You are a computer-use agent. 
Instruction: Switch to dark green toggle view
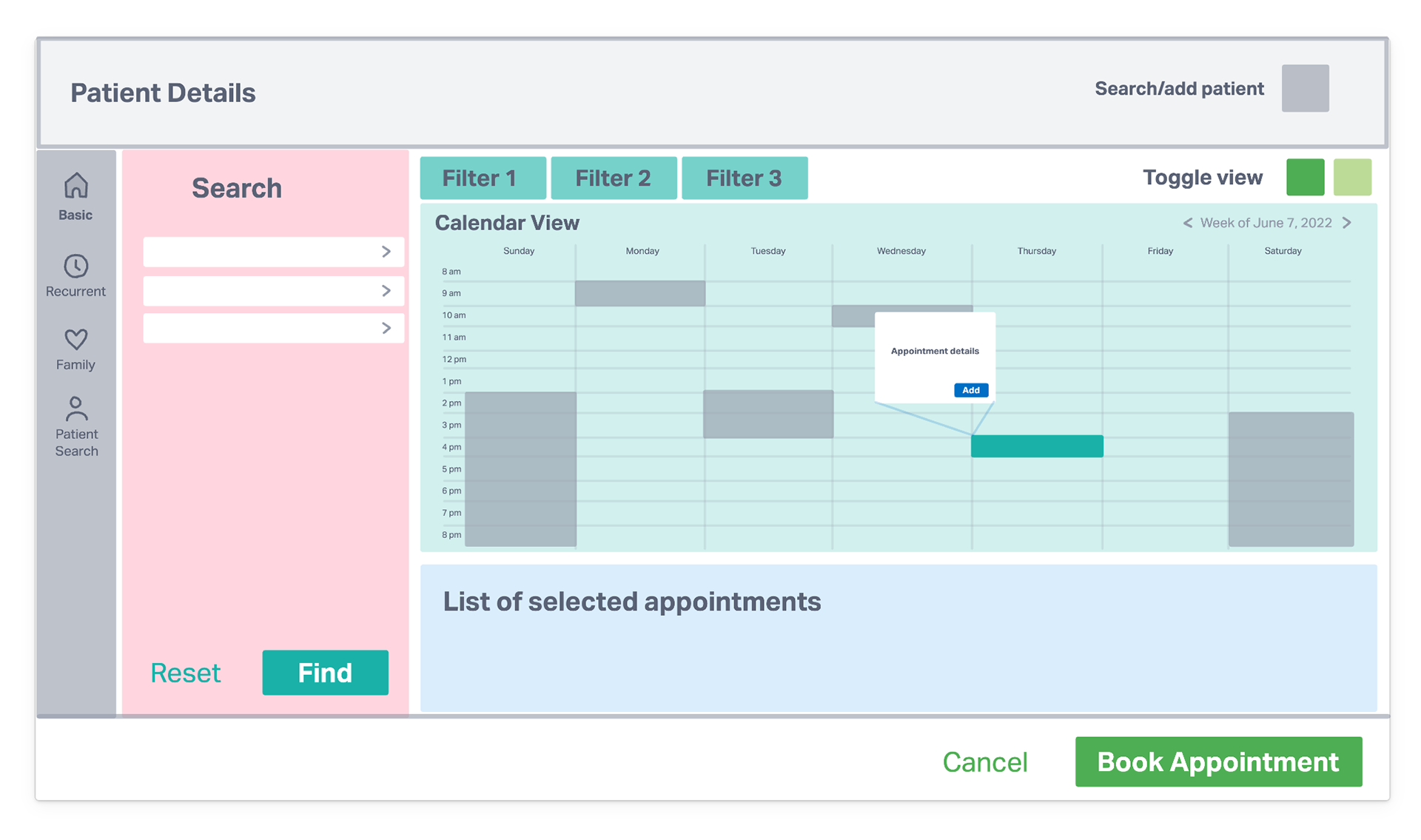[x=1305, y=178]
